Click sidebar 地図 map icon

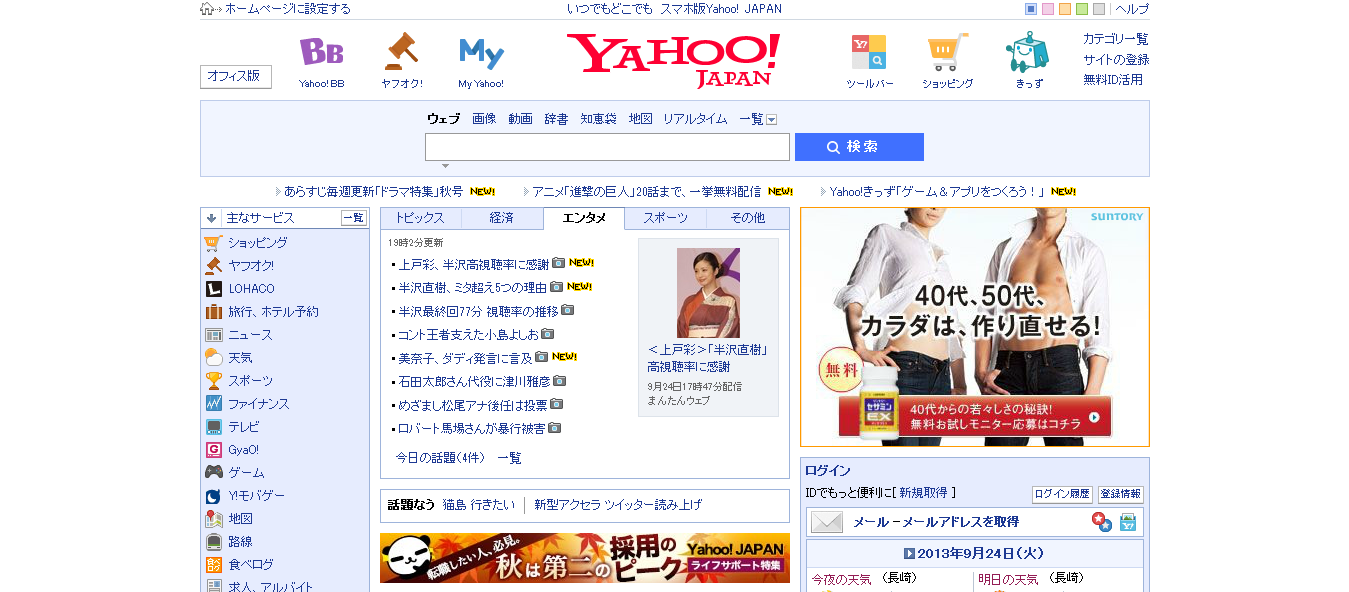(x=213, y=519)
